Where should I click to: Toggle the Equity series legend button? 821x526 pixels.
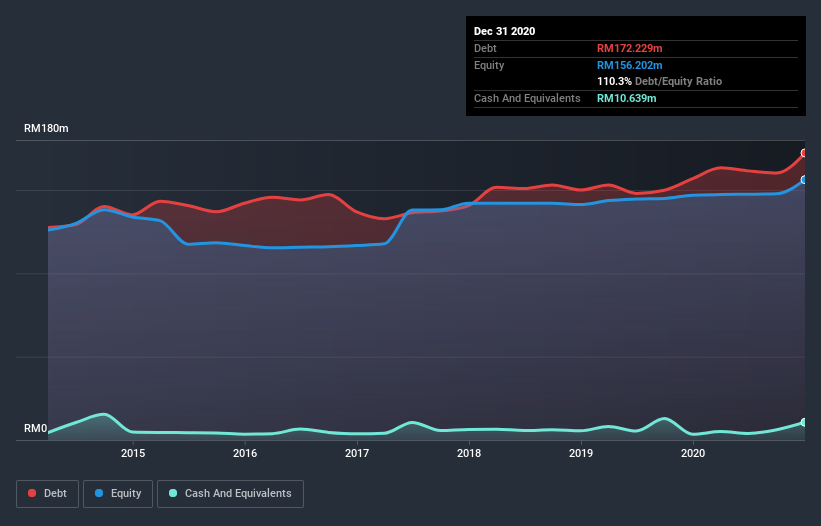[x=118, y=494]
